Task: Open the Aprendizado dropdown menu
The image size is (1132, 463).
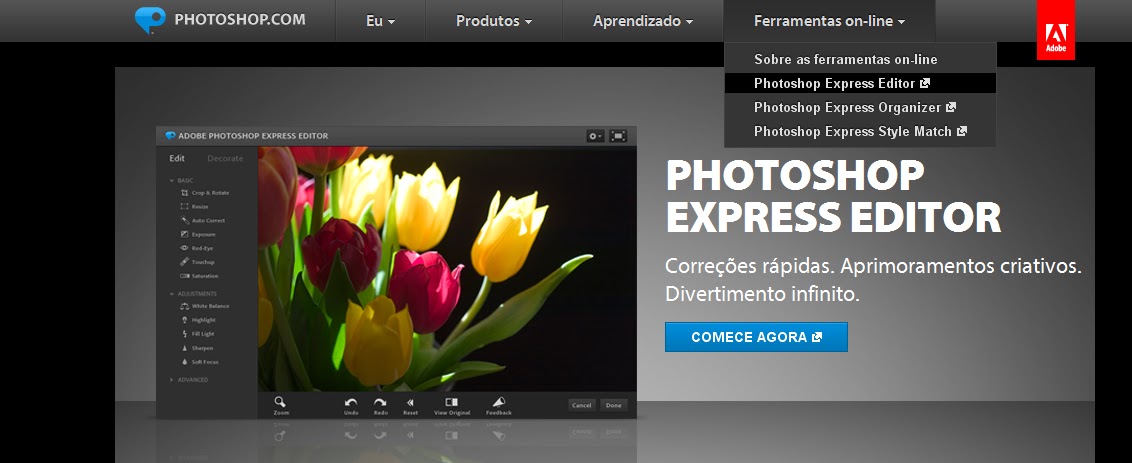Action: click(643, 21)
